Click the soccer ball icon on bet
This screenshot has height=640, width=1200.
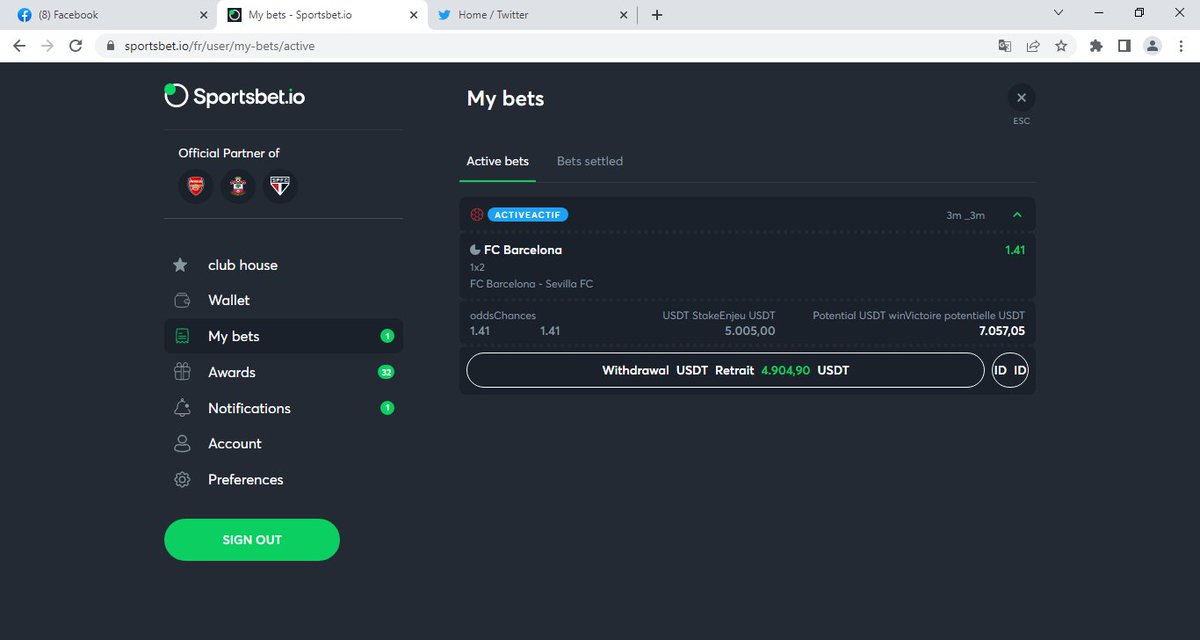477,214
